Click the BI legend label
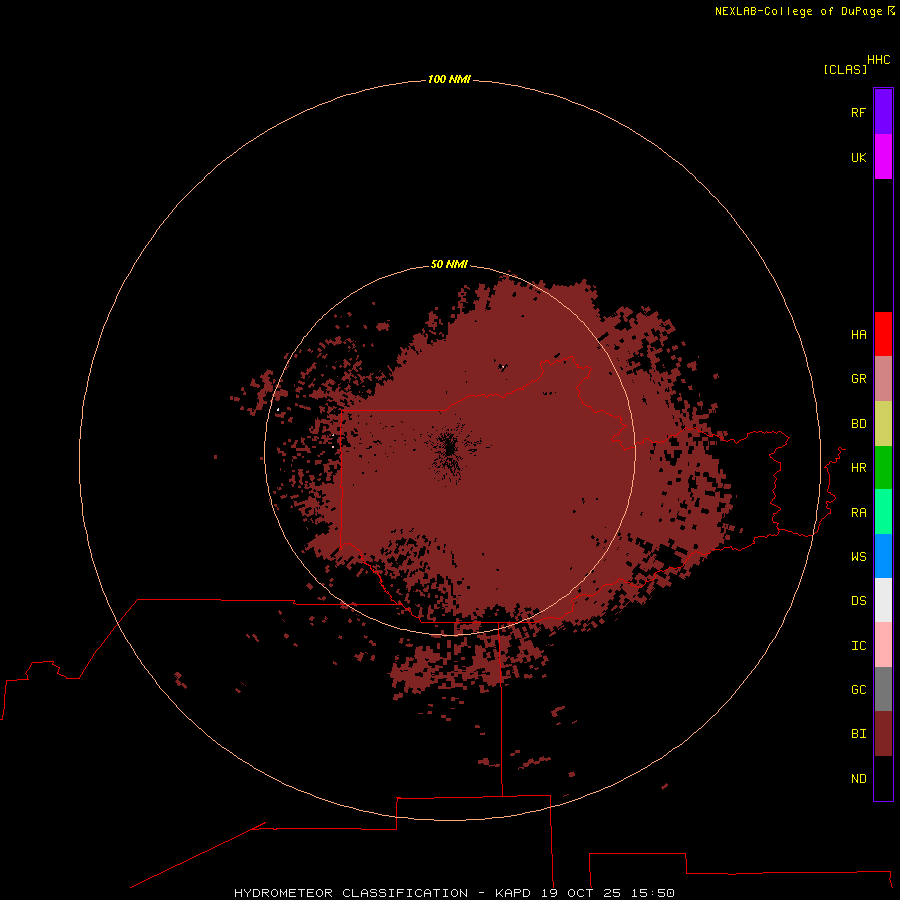900x900 pixels. click(858, 734)
